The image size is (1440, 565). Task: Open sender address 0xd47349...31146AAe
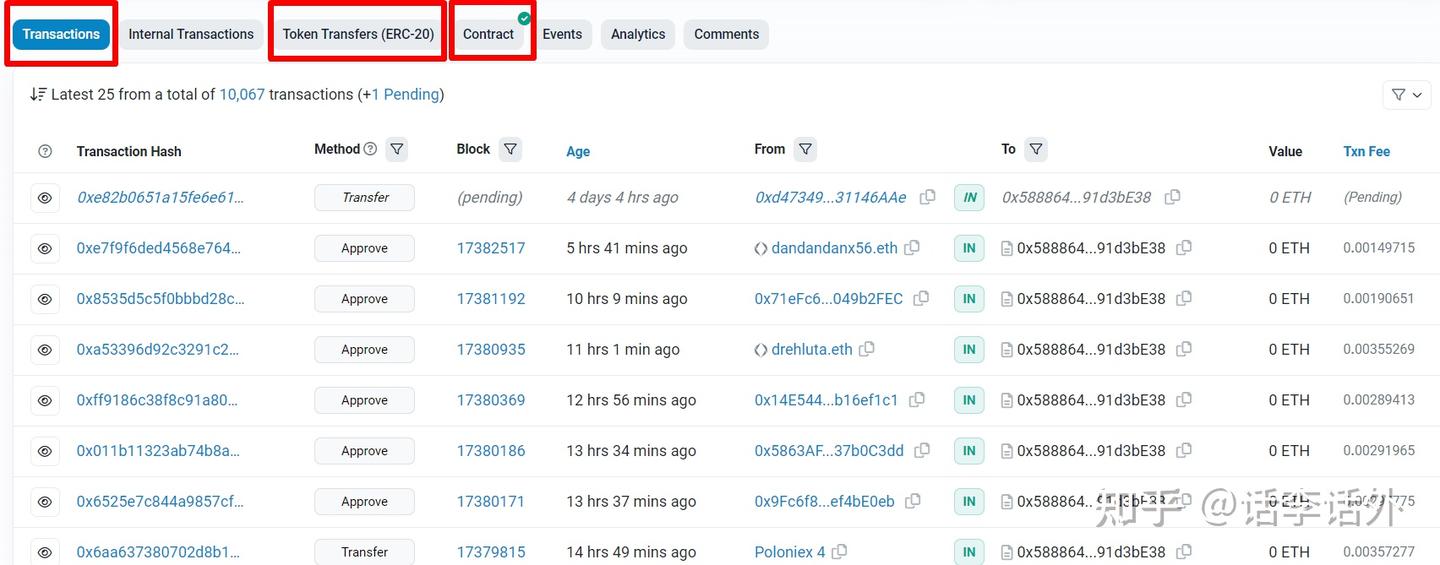click(x=830, y=198)
